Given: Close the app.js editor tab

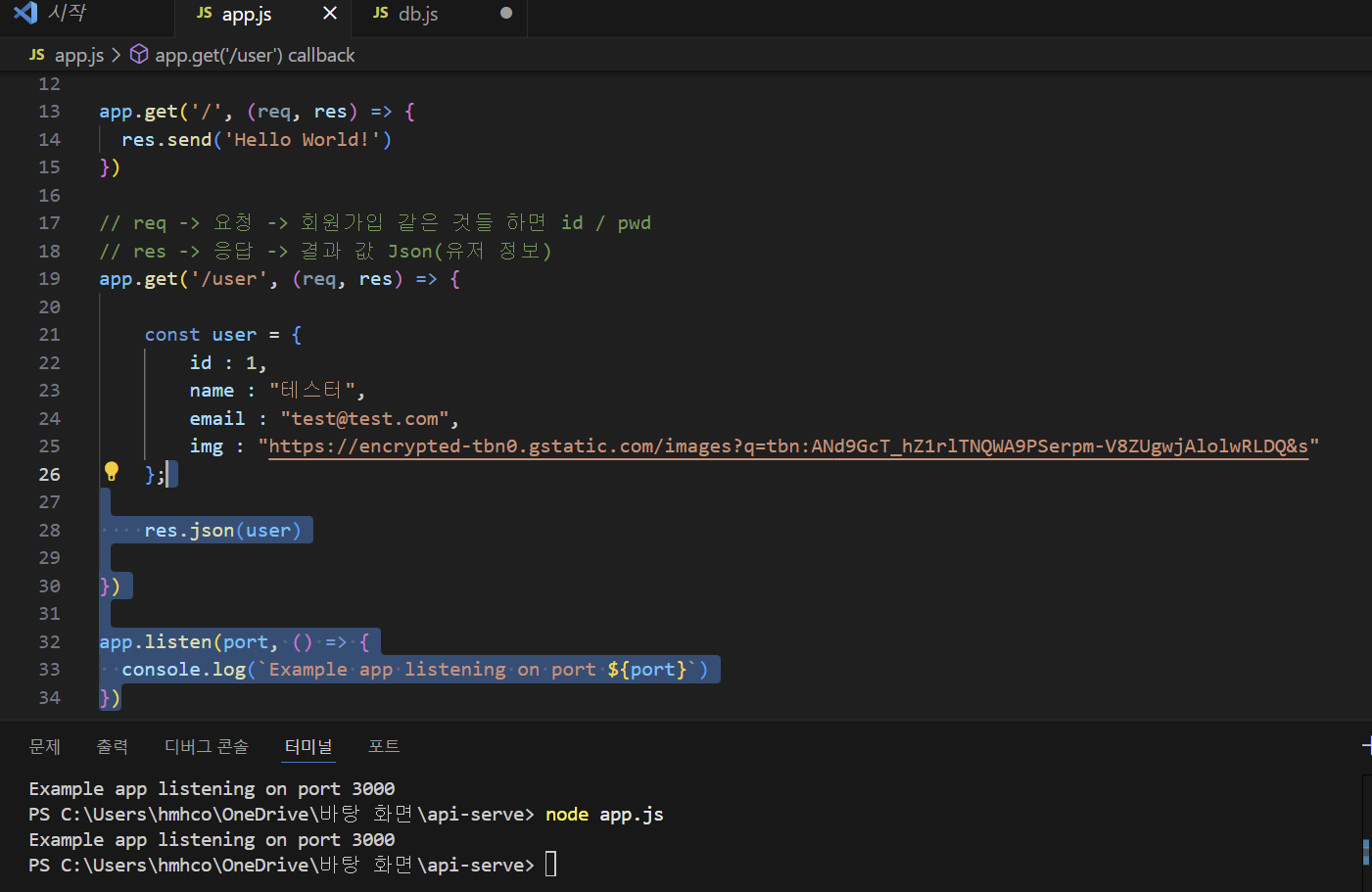Looking at the screenshot, I should pos(330,14).
